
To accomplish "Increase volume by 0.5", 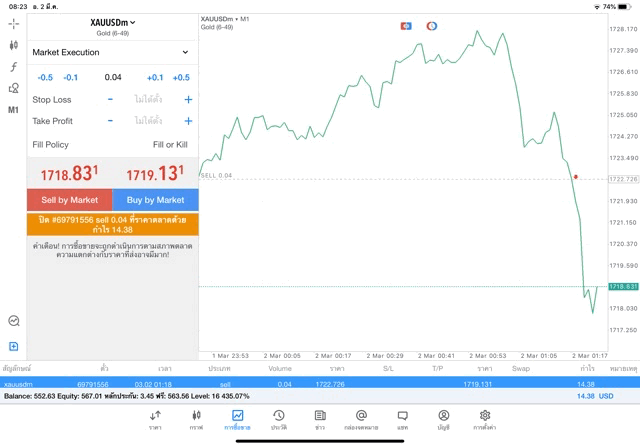I will pos(181,78).
